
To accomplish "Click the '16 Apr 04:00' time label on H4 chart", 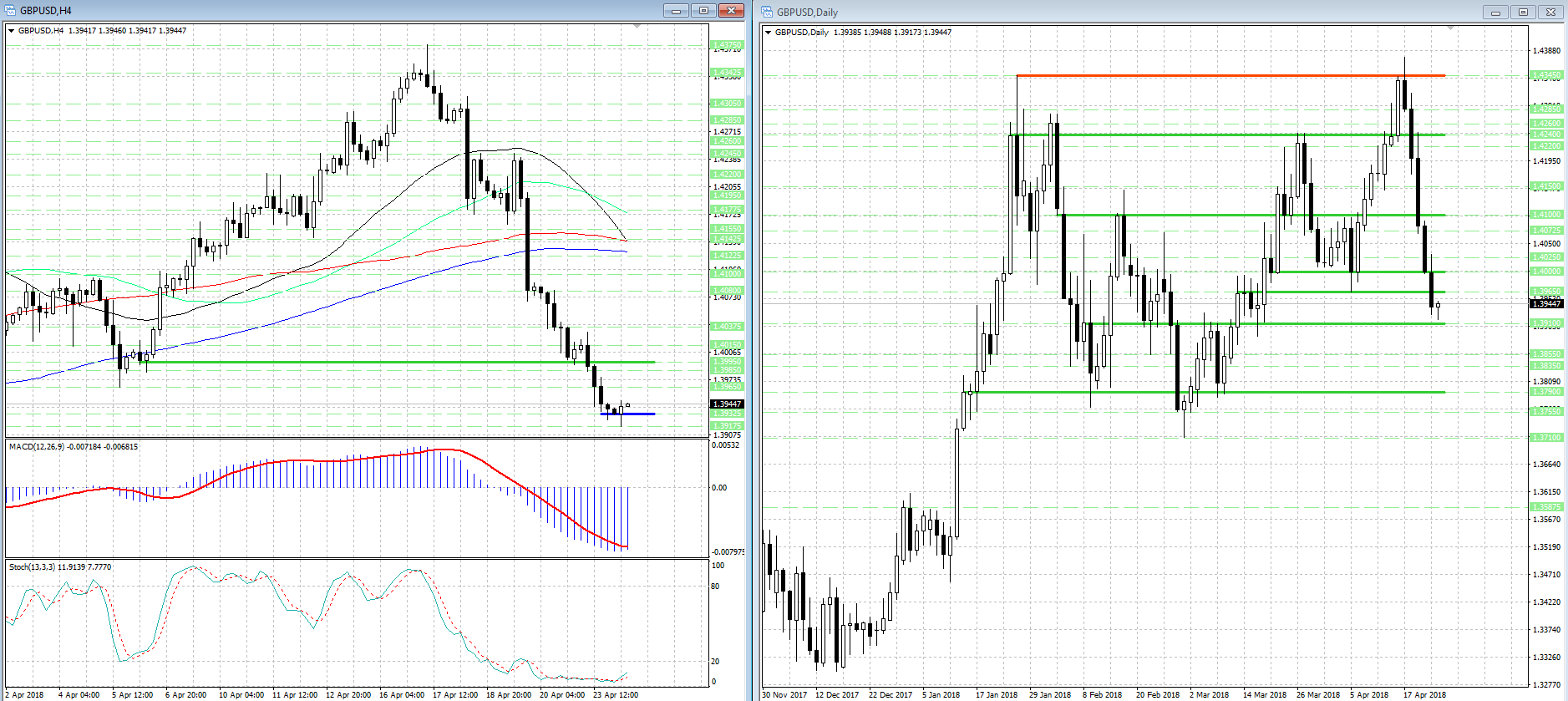I will point(402,695).
